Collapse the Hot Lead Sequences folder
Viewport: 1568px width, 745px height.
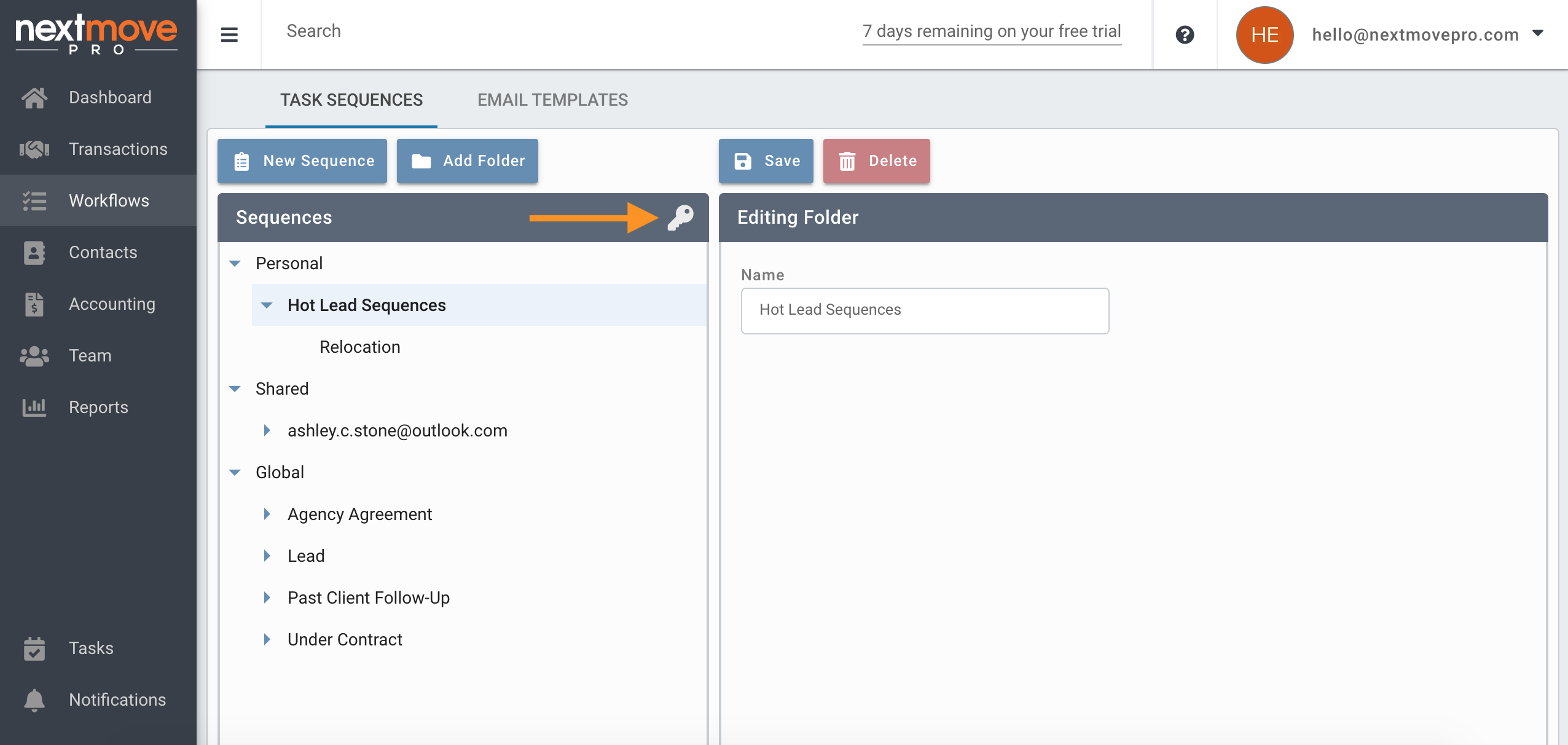pos(267,305)
